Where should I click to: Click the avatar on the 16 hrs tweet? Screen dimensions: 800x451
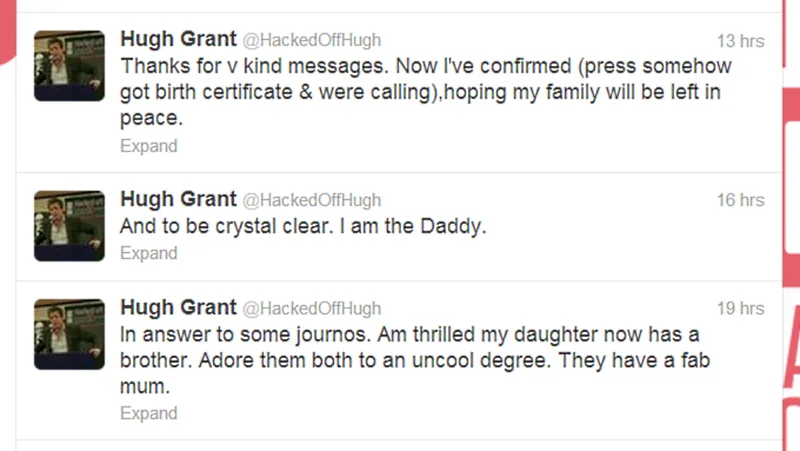click(x=69, y=225)
